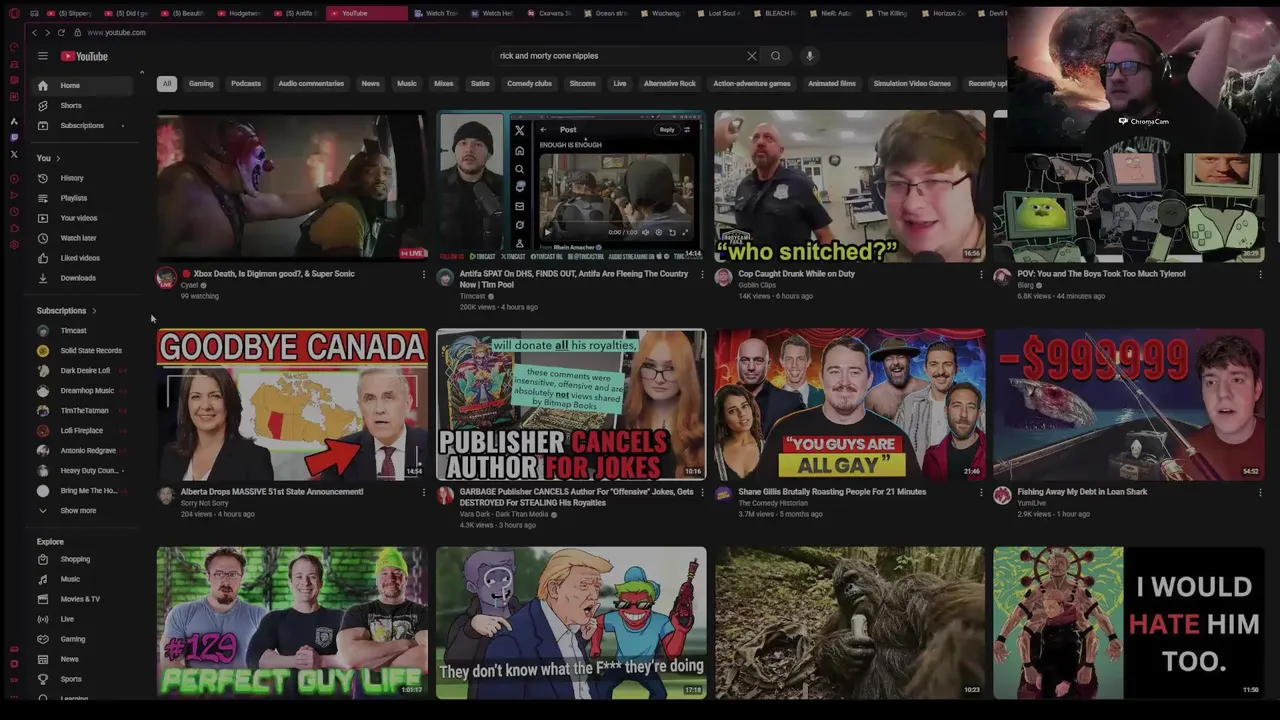
Task: Open Subscriptions feed in sidebar
Action: point(82,125)
